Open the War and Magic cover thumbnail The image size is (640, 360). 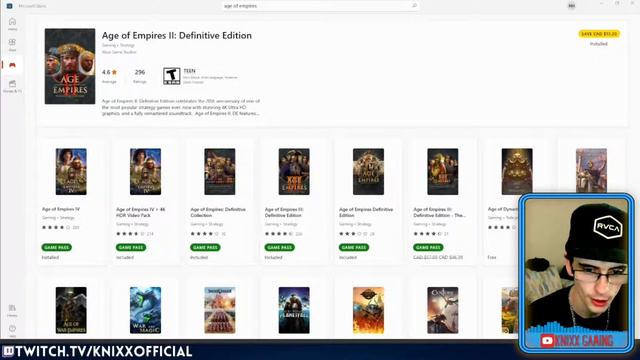click(x=145, y=310)
